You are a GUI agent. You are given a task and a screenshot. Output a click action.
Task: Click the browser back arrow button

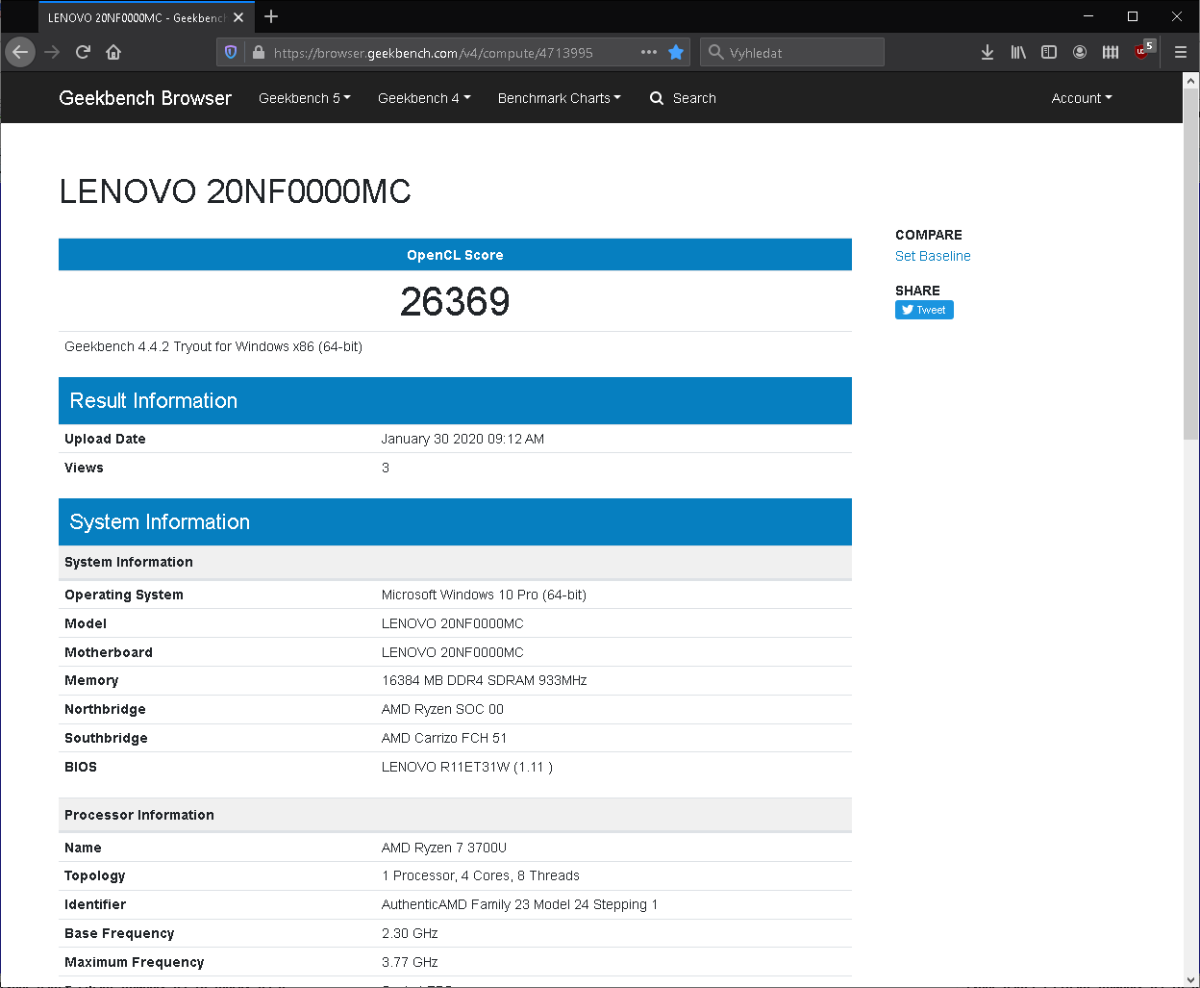[x=20, y=52]
